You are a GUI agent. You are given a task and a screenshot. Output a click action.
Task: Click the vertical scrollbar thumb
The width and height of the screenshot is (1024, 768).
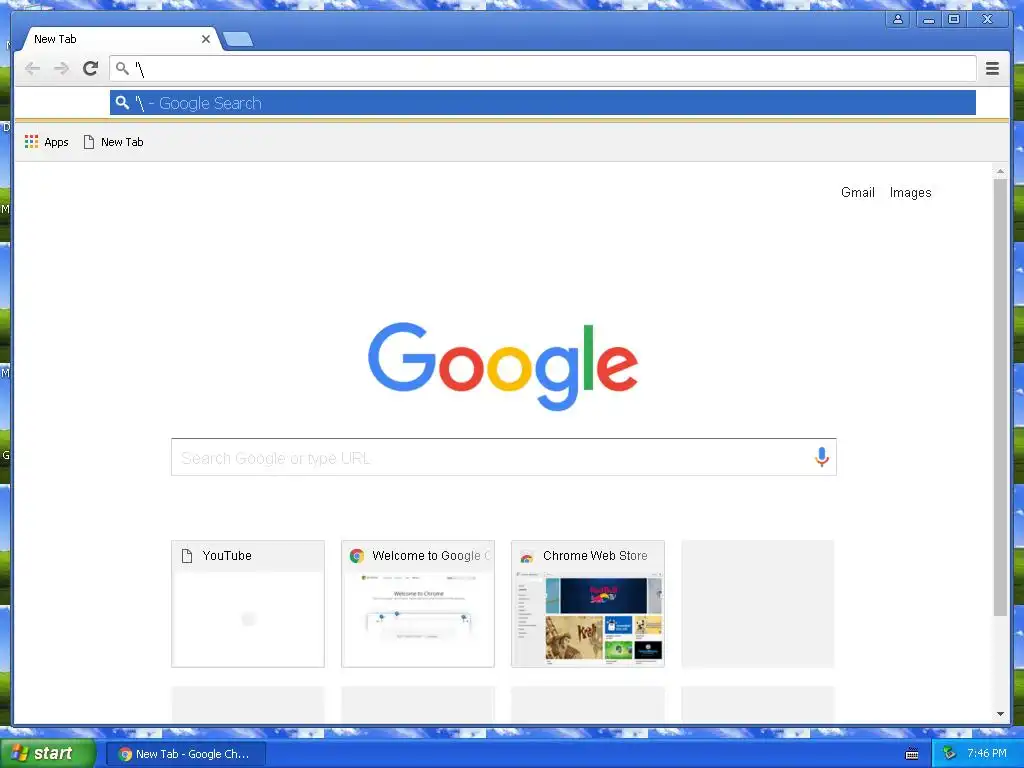pyautogui.click(x=1000, y=397)
